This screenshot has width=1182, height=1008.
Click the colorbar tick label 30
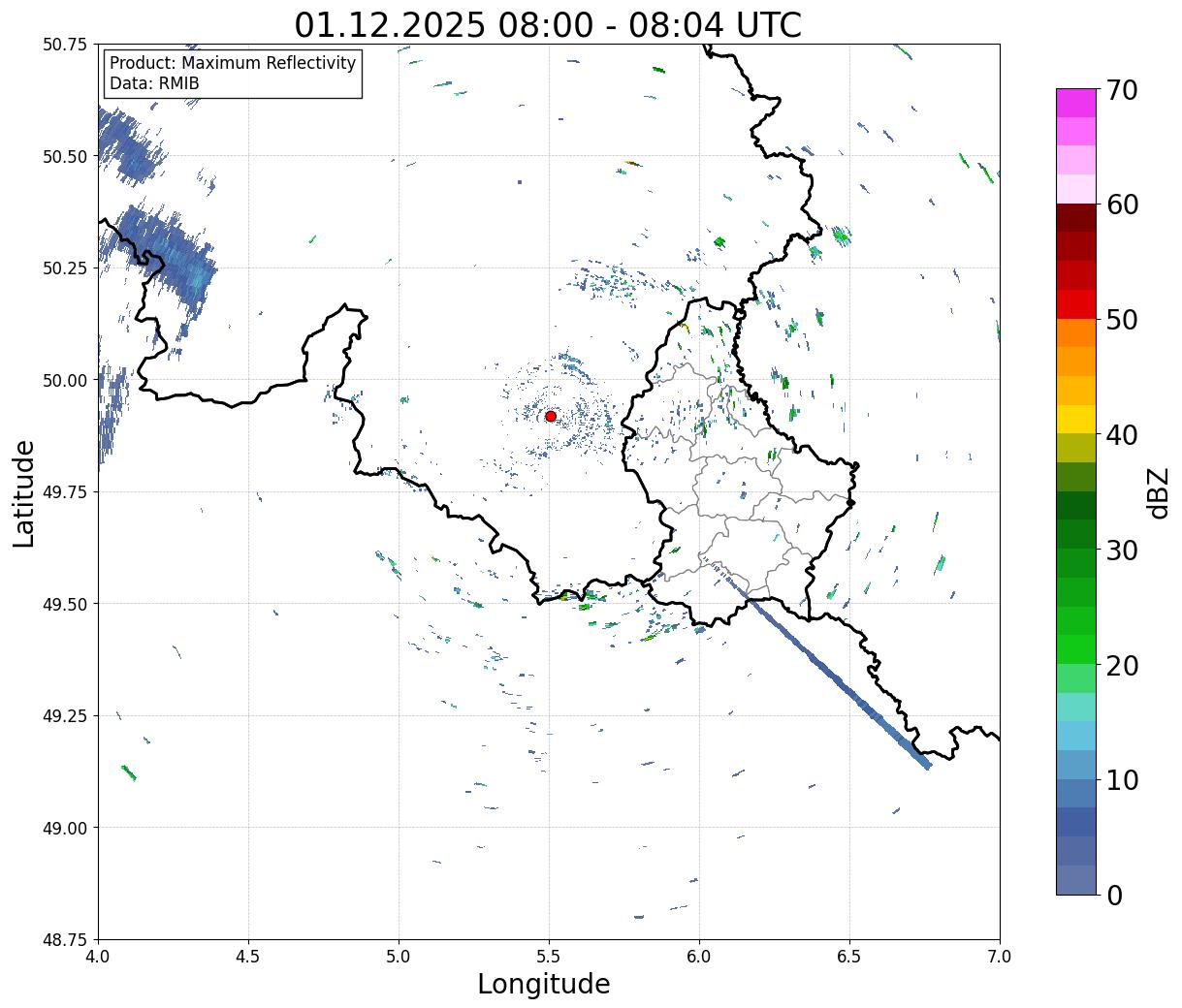click(x=1121, y=550)
